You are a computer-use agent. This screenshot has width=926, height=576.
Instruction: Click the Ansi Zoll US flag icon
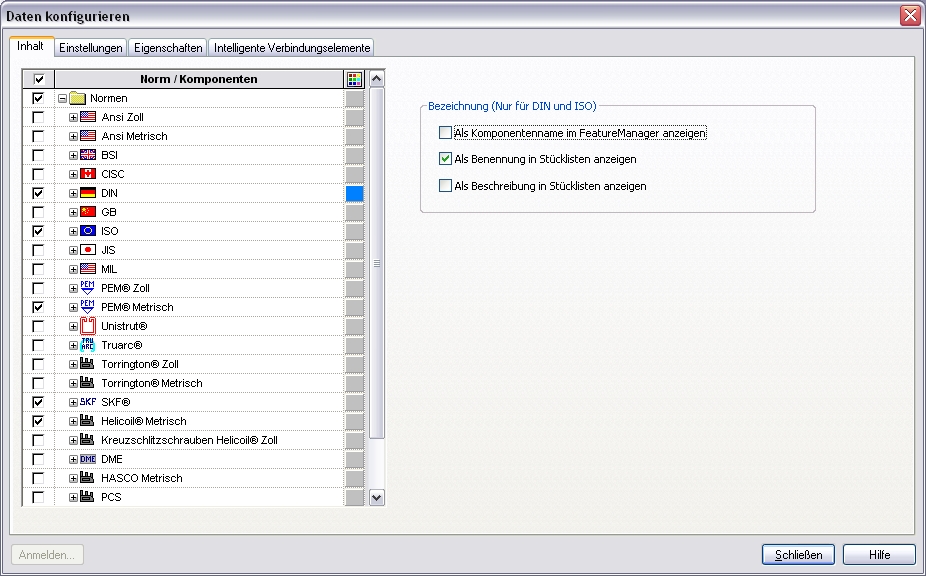coord(87,117)
